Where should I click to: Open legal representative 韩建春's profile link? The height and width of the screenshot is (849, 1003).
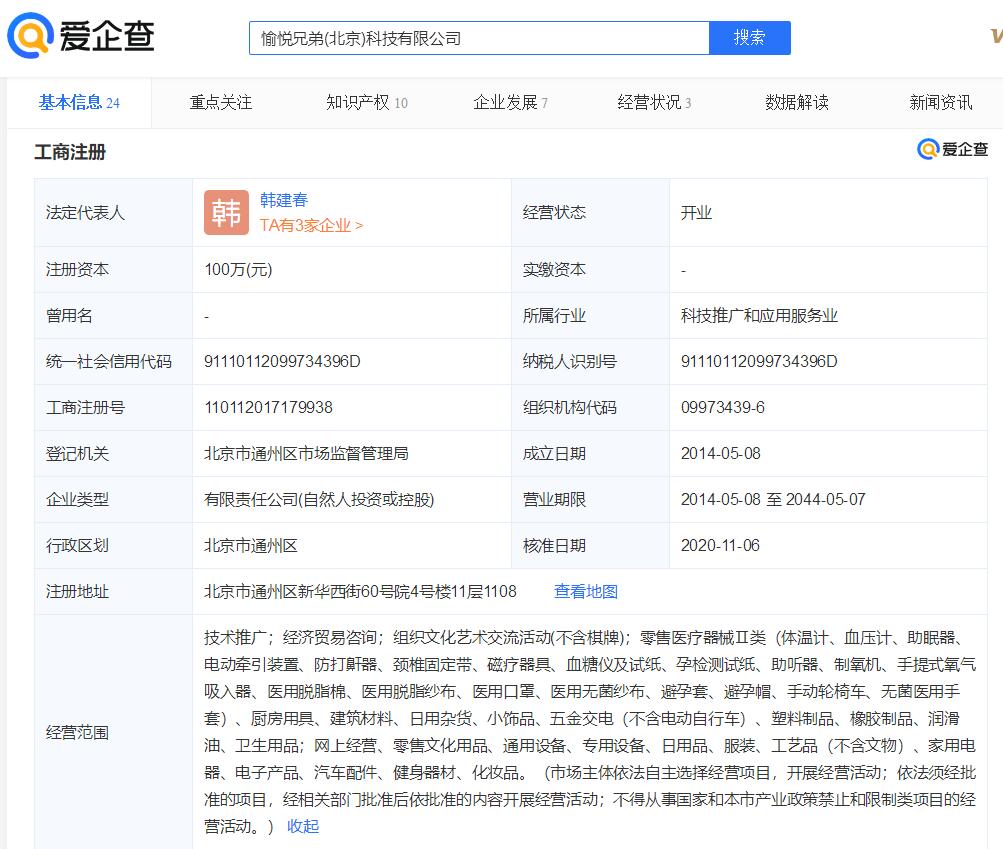click(284, 200)
